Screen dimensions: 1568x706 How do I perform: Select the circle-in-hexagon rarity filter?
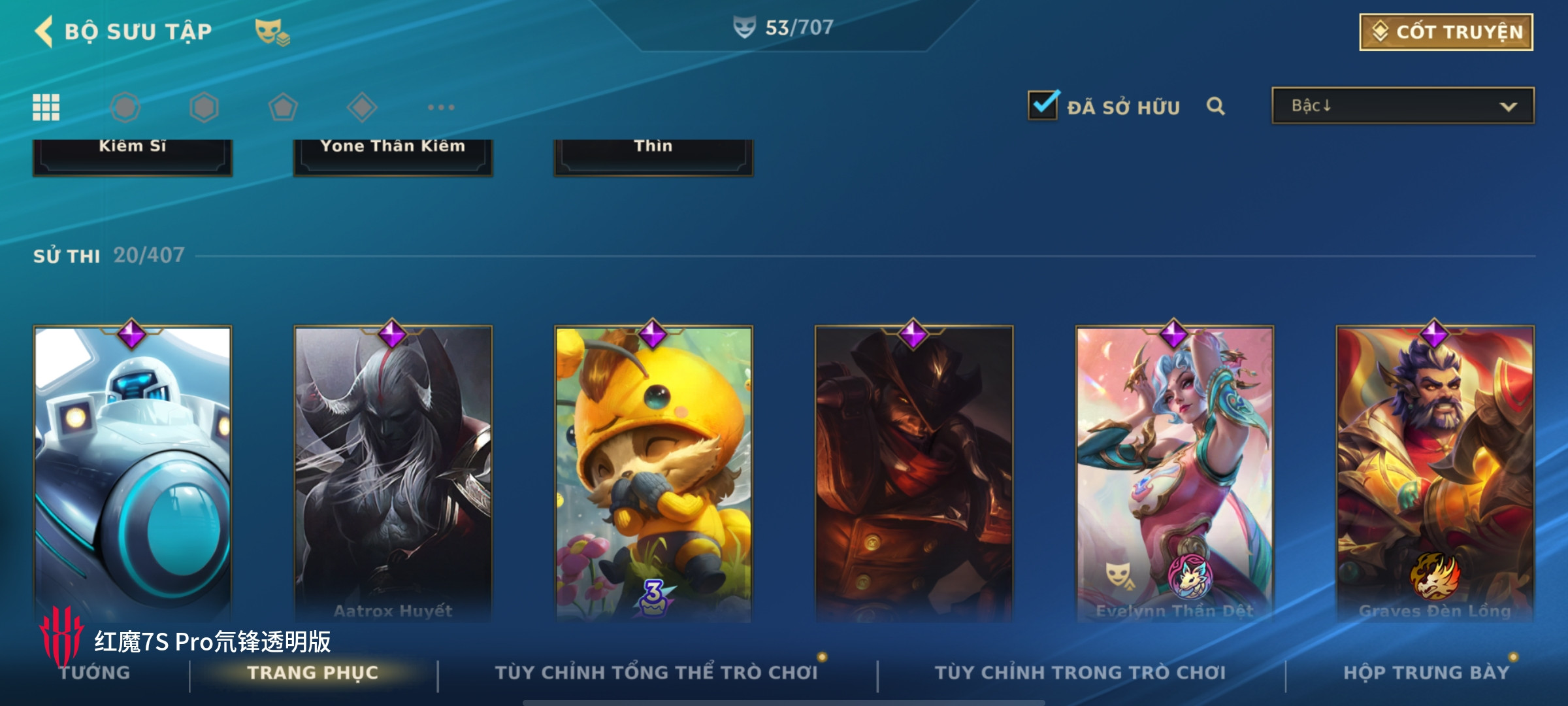125,107
